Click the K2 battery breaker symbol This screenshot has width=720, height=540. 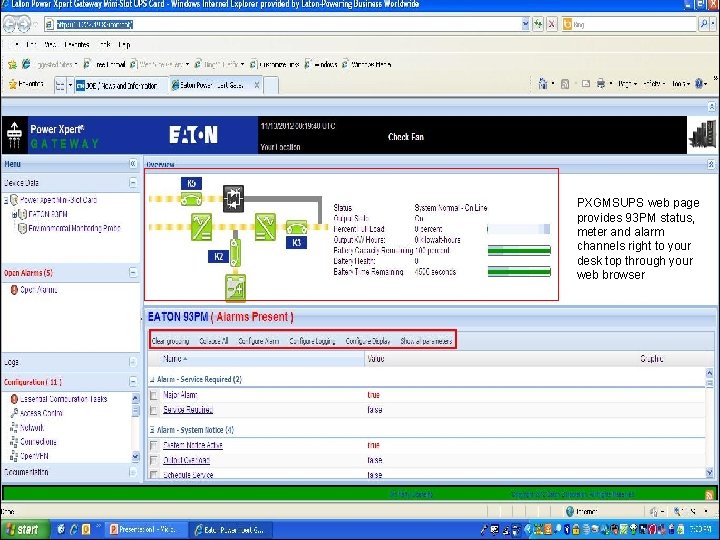tap(235, 253)
